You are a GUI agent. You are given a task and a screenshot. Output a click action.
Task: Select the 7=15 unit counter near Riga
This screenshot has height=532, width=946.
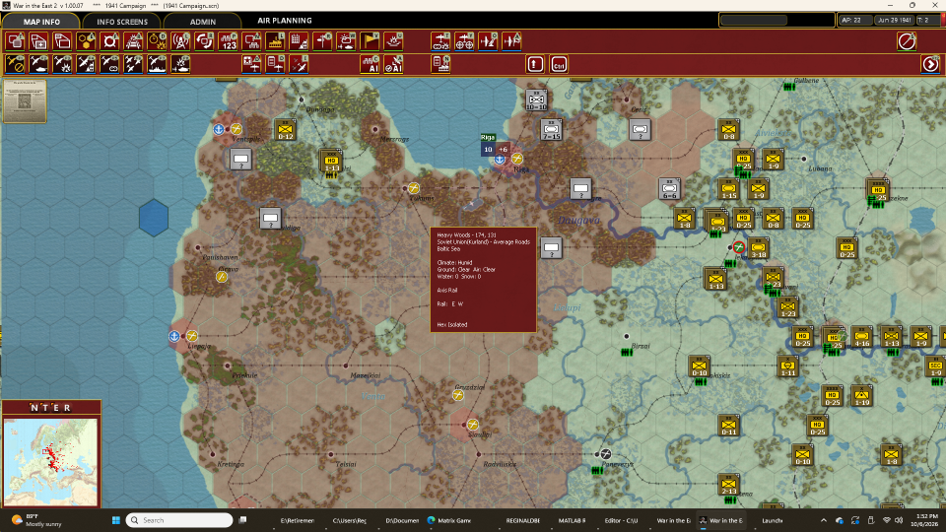point(551,129)
